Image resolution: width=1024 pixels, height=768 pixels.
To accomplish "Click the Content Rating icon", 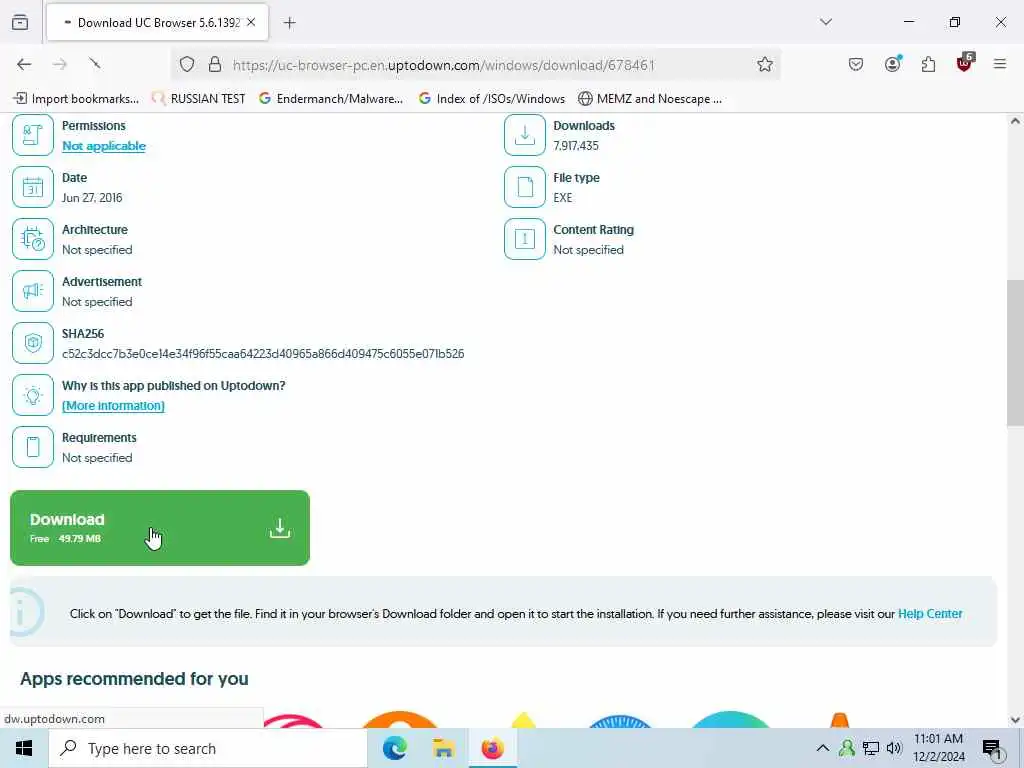I will pyautogui.click(x=524, y=239).
